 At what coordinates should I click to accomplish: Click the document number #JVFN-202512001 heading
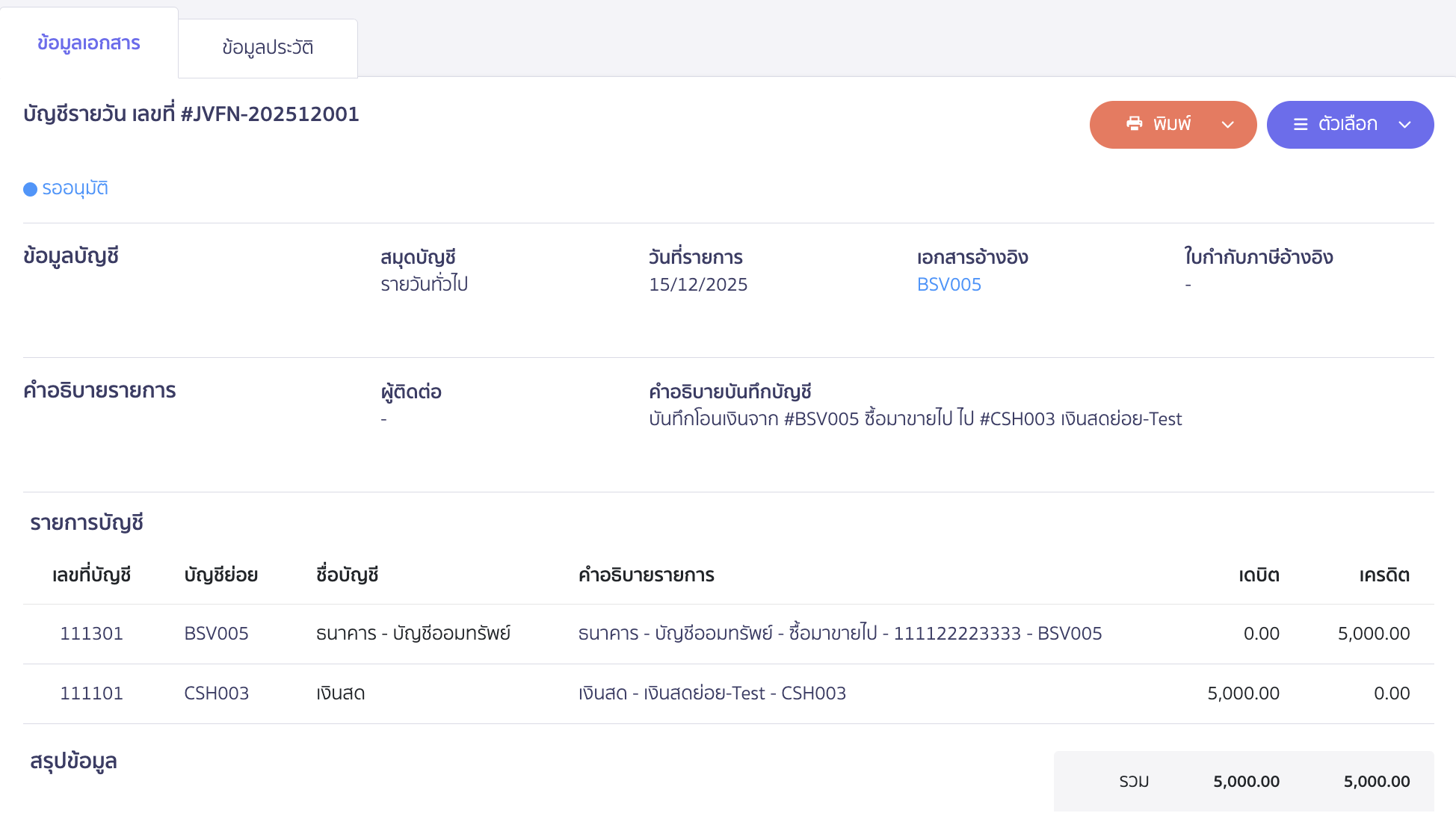click(190, 114)
